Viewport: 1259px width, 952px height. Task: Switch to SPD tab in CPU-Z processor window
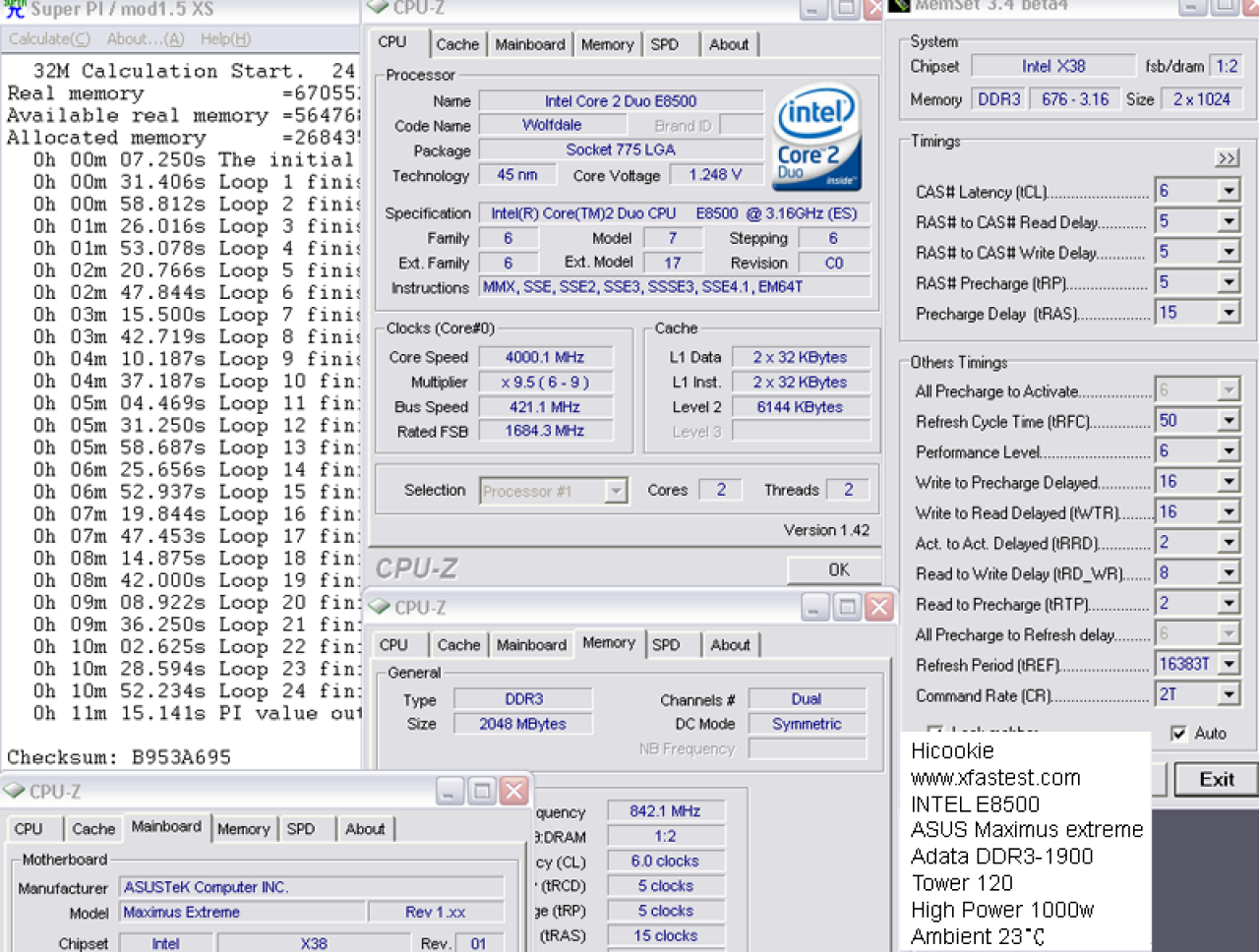coord(665,45)
